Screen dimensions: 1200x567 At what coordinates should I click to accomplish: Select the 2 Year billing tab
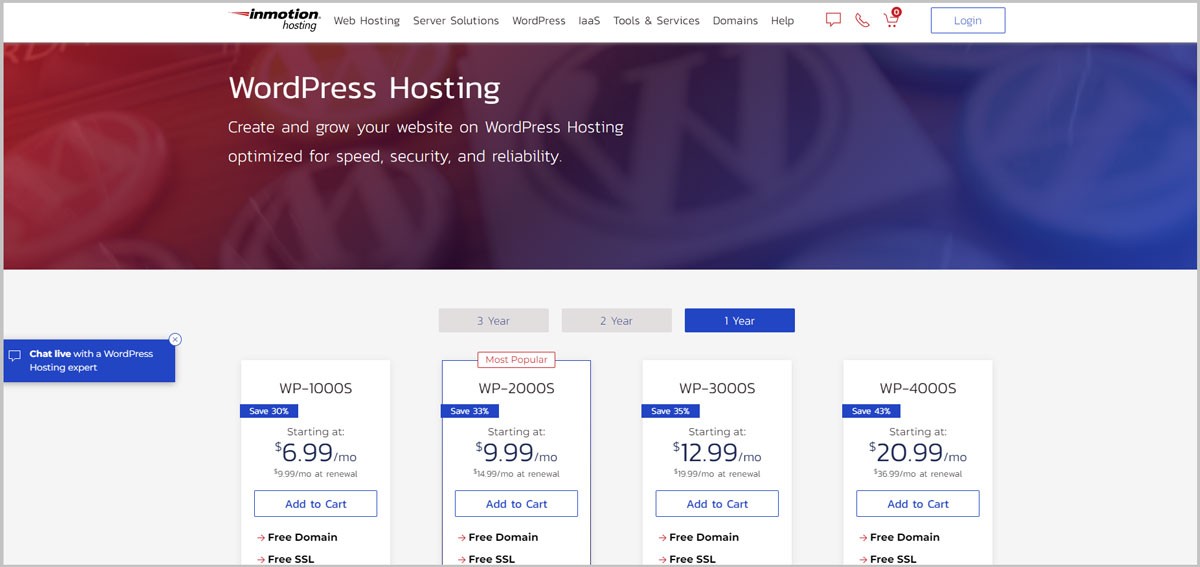pos(616,320)
